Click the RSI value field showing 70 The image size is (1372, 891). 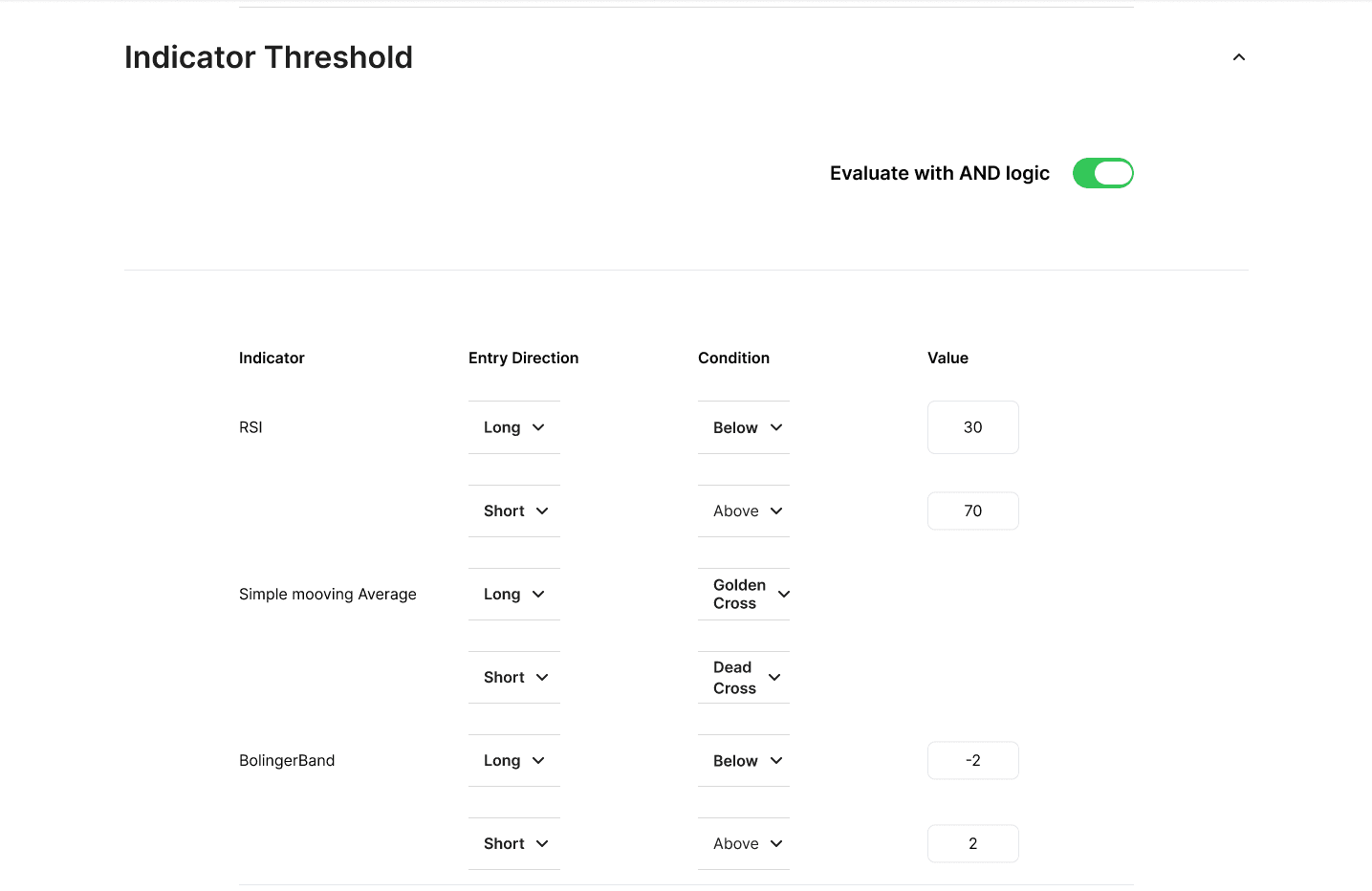point(972,511)
